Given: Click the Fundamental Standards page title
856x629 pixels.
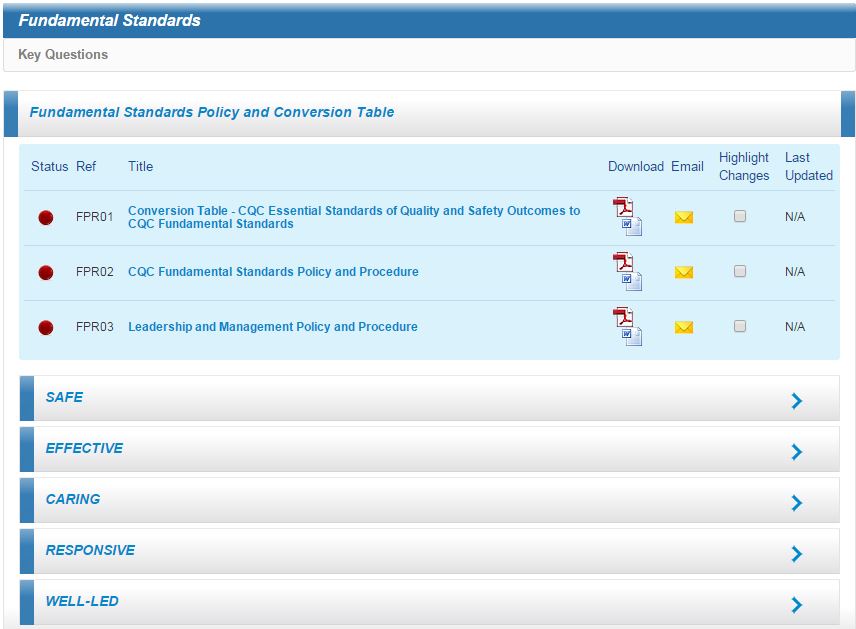Looking at the screenshot, I should point(110,20).
